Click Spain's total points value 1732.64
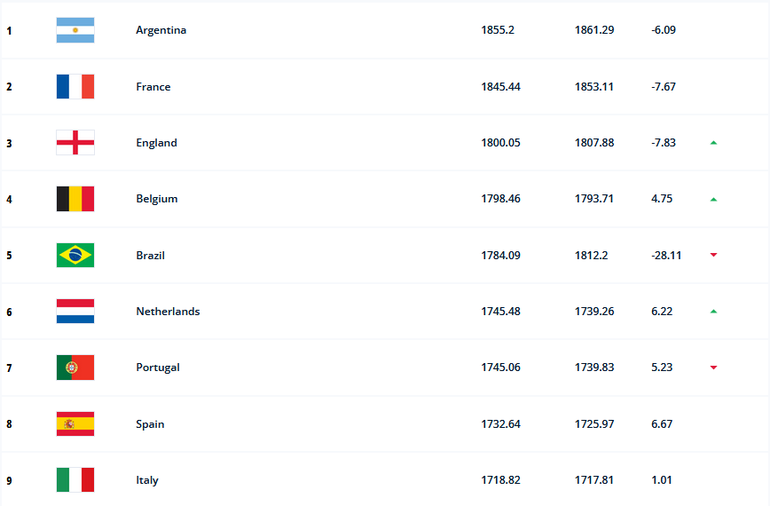 click(501, 424)
